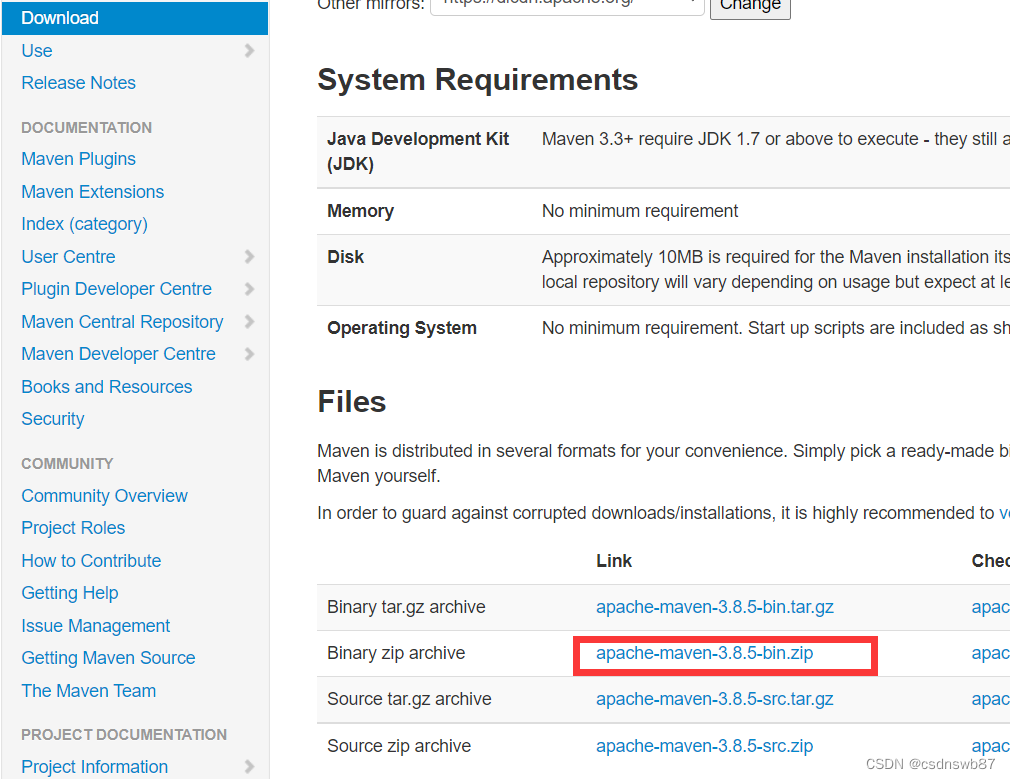This screenshot has height=779, width=1010.
Task: Open the Security link
Action: [53, 419]
